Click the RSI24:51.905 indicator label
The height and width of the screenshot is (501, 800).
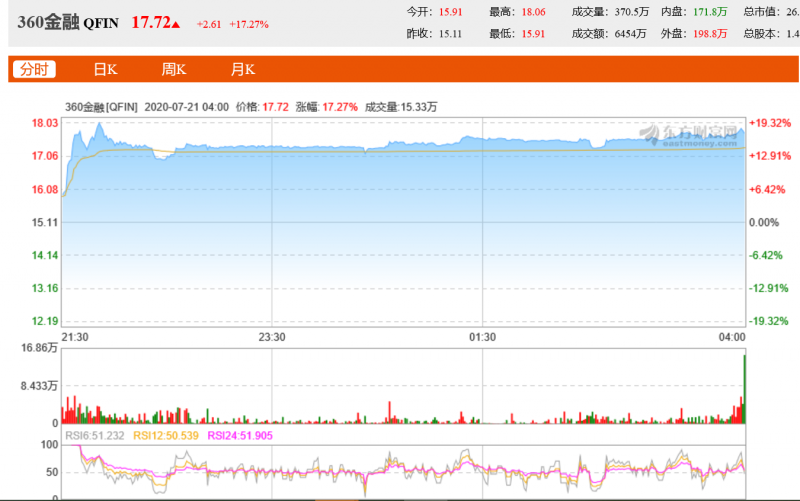[x=240, y=436]
